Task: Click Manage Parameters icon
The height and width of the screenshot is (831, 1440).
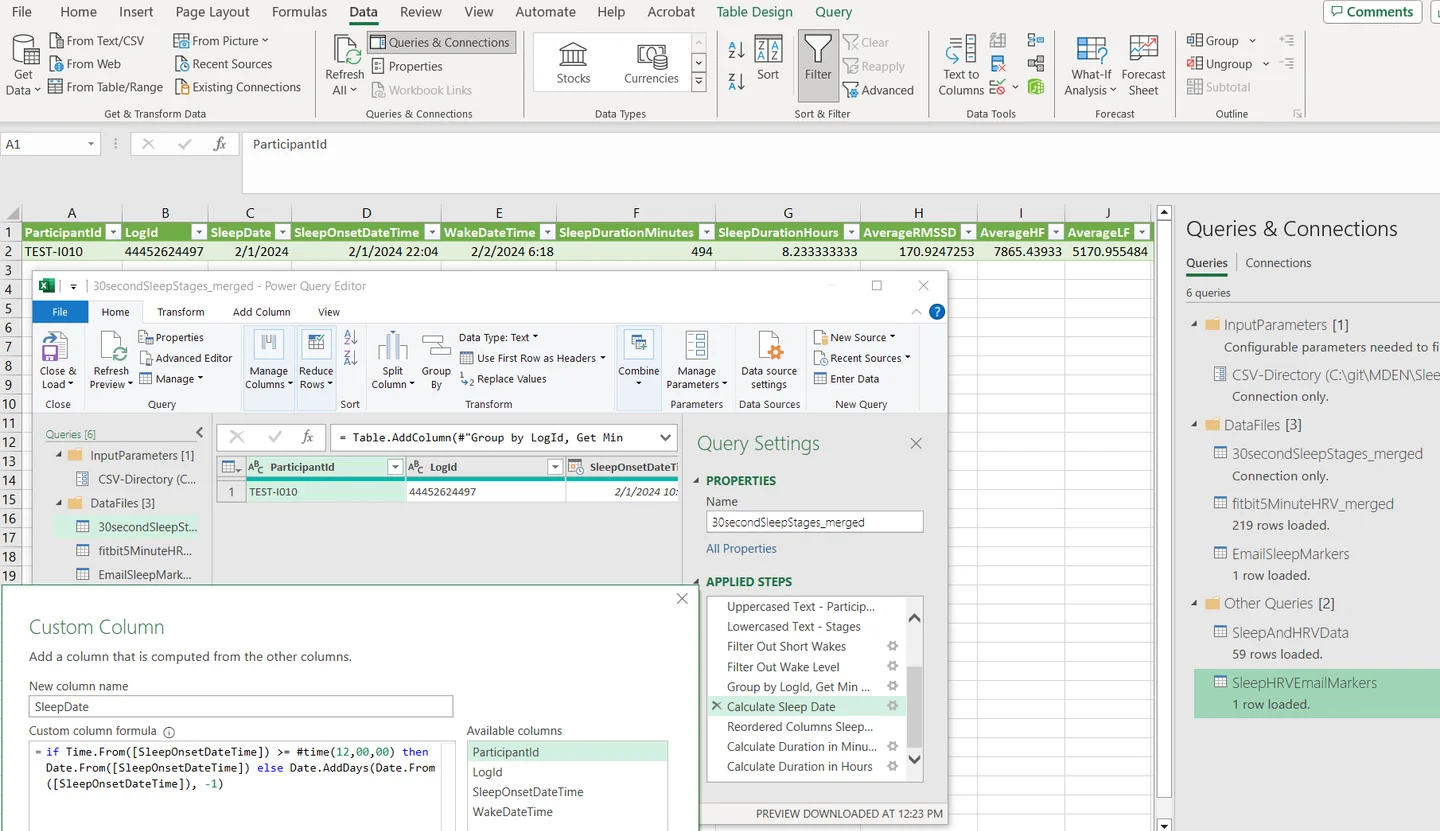Action: pyautogui.click(x=697, y=362)
